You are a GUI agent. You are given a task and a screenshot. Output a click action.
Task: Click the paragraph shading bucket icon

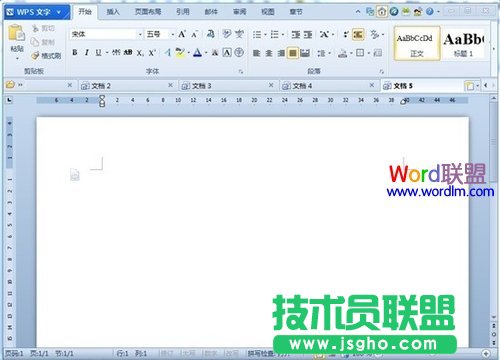(x=342, y=53)
